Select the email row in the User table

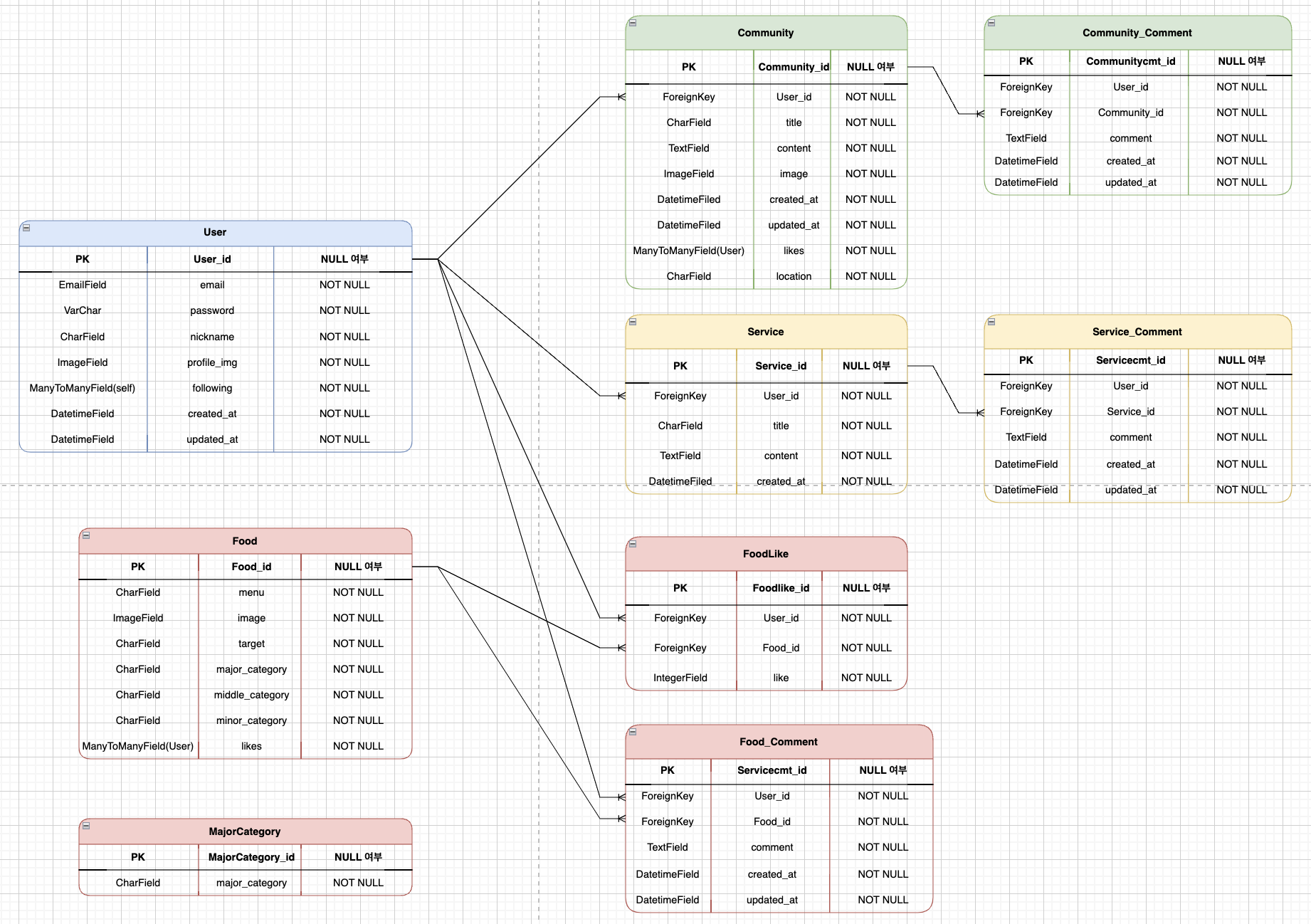[211, 284]
